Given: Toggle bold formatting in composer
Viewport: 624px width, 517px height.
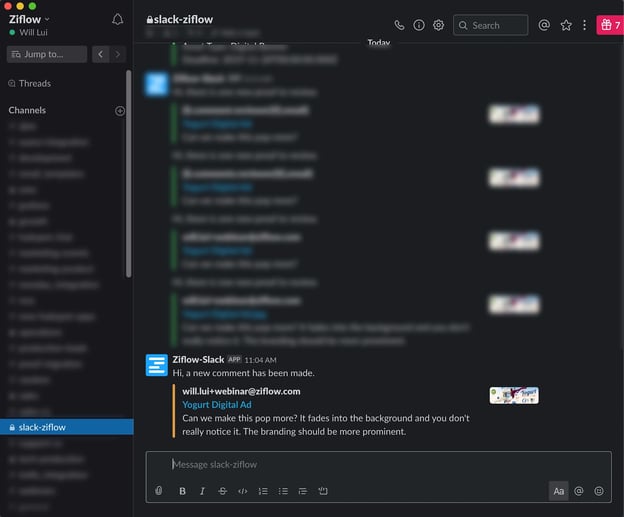Looking at the screenshot, I should pos(182,491).
